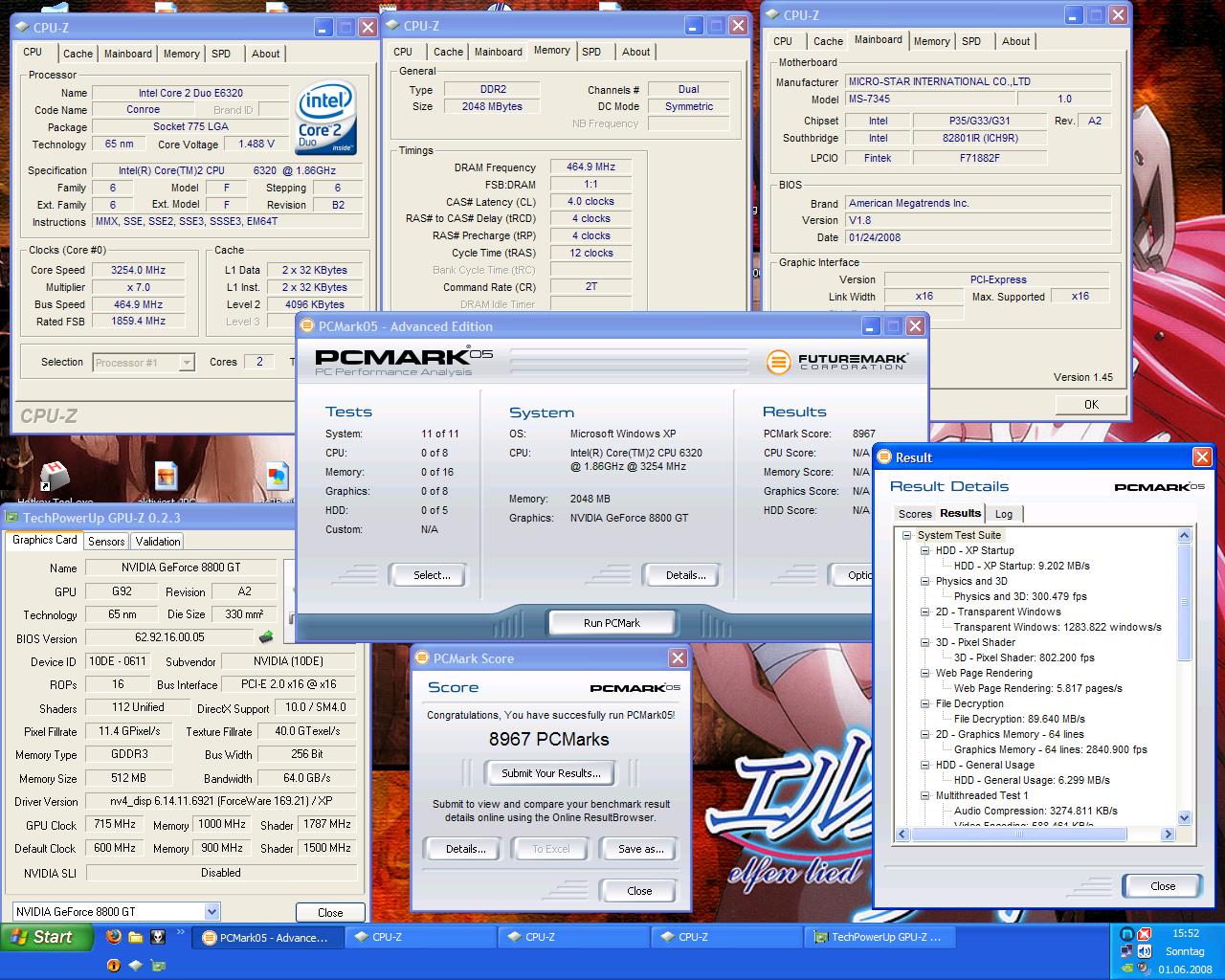
Task: Click the orange info icon in quick launch
Action: (x=114, y=965)
